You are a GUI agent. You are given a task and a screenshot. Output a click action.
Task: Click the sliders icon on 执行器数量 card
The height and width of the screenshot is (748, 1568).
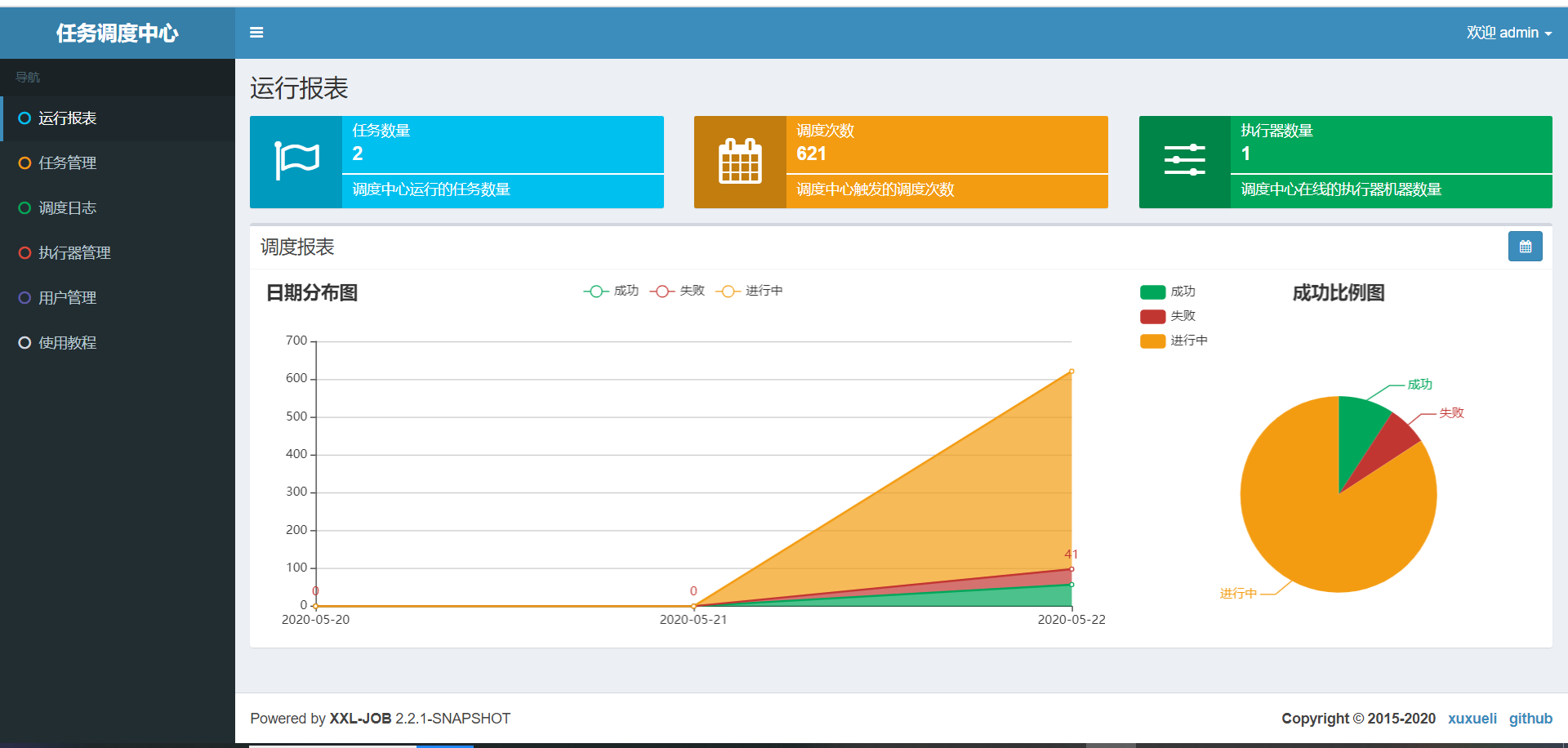tap(1185, 160)
